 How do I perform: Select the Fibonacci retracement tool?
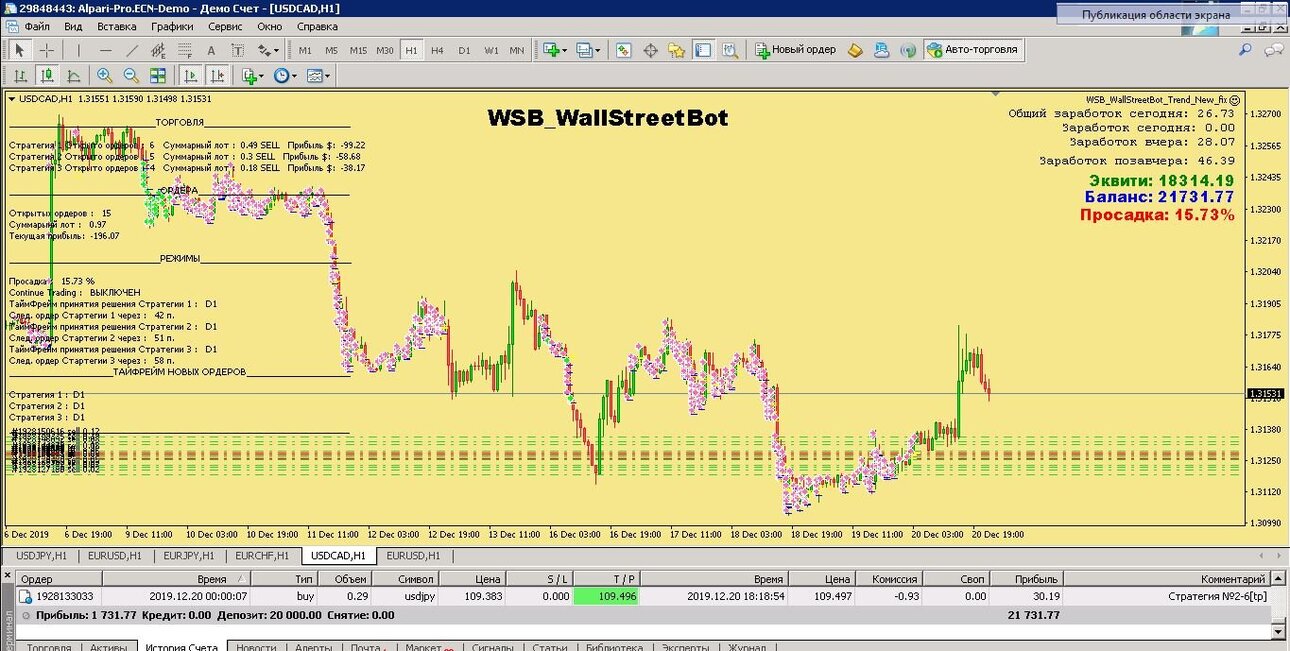pyautogui.click(x=184, y=50)
